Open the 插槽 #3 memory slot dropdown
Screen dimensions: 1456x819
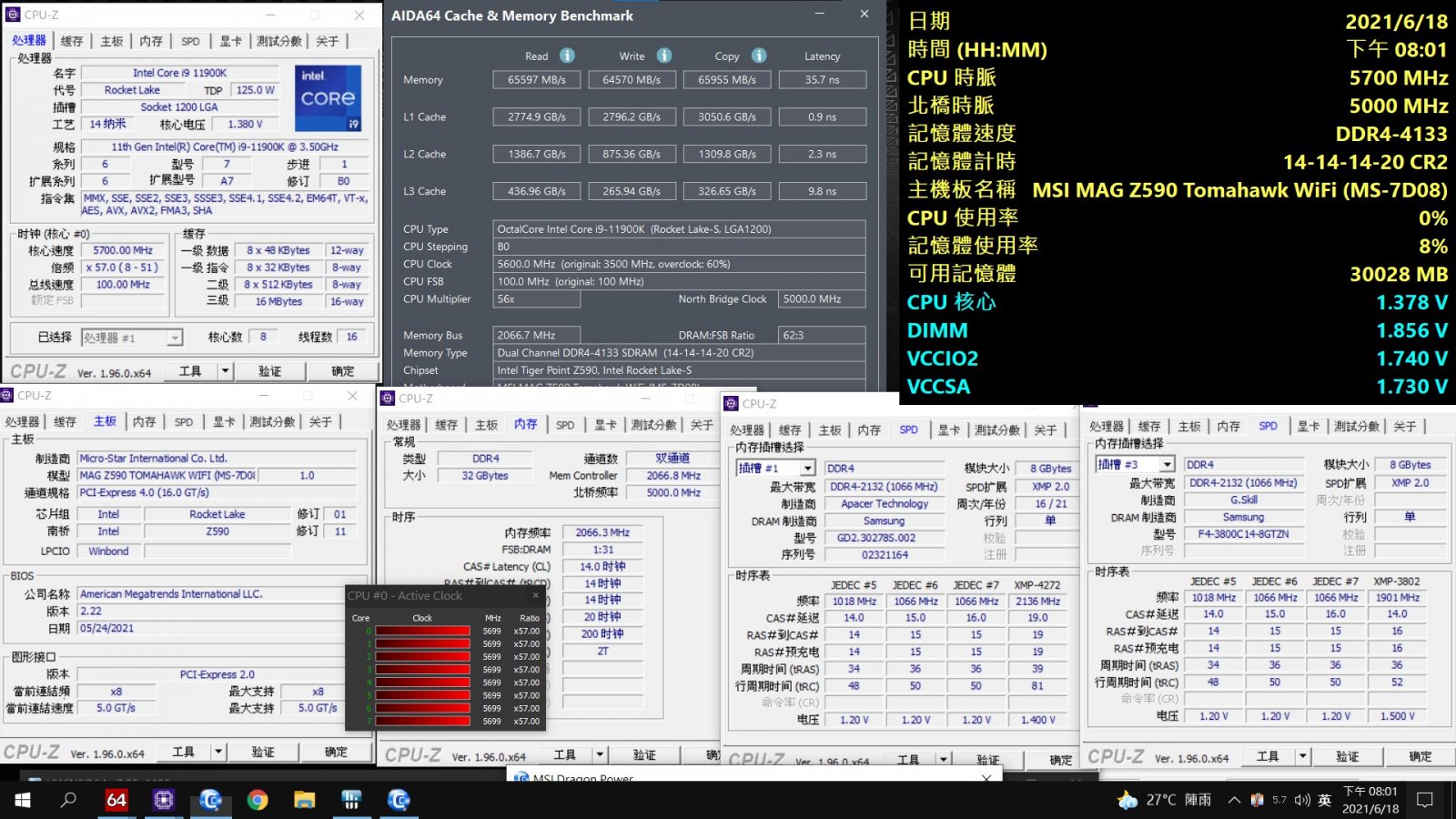coord(1167,464)
